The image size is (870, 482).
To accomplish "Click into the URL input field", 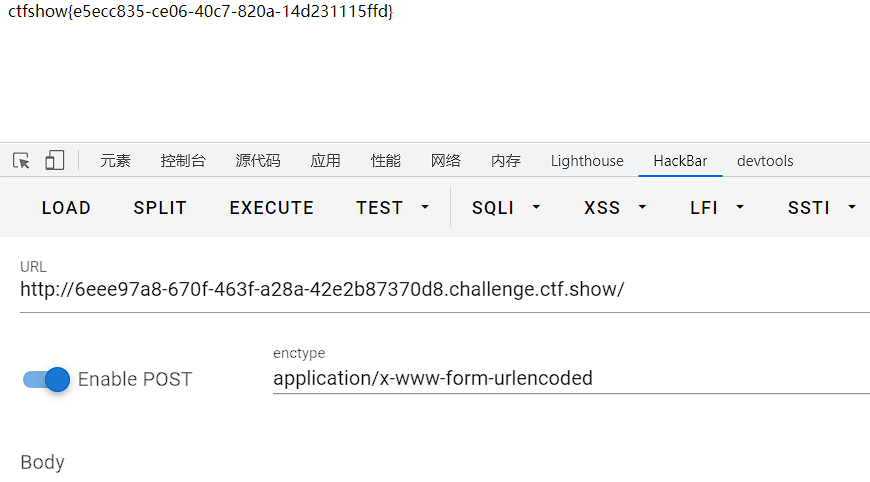I will (x=445, y=290).
